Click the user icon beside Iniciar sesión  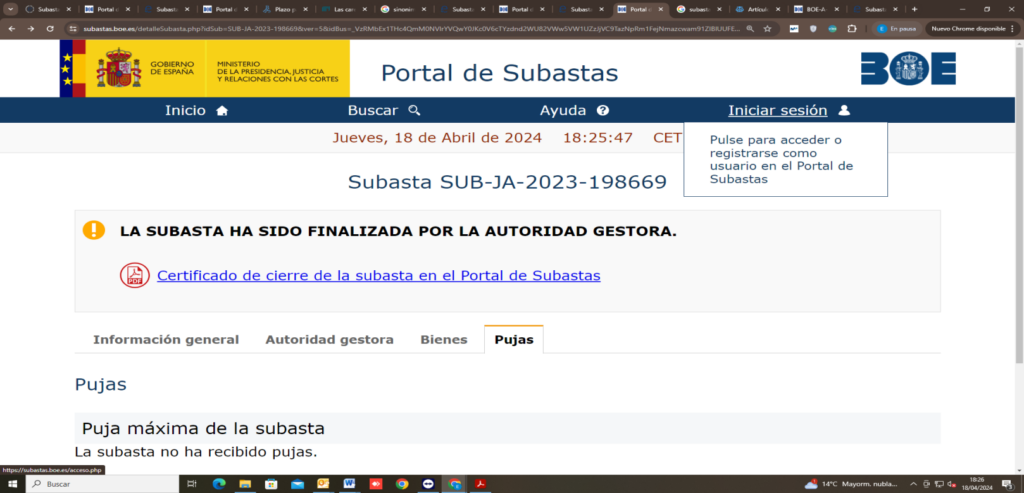click(844, 111)
